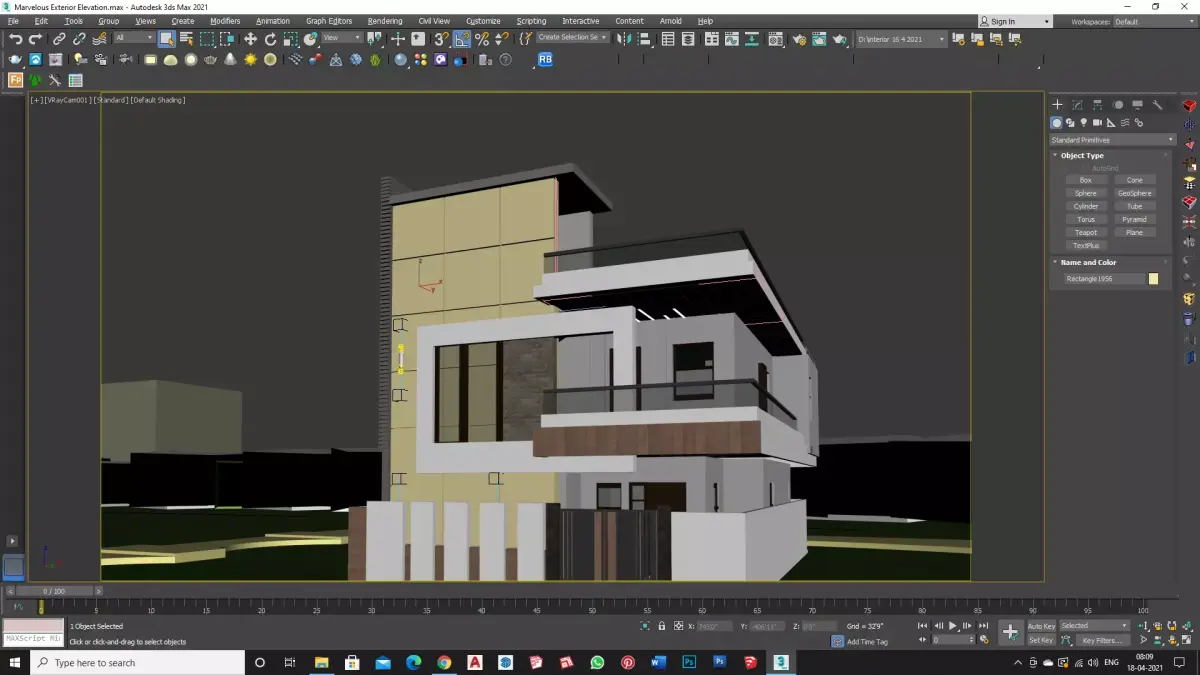The height and width of the screenshot is (675, 1200).
Task: Open the Graph Editors menu
Action: [x=329, y=21]
